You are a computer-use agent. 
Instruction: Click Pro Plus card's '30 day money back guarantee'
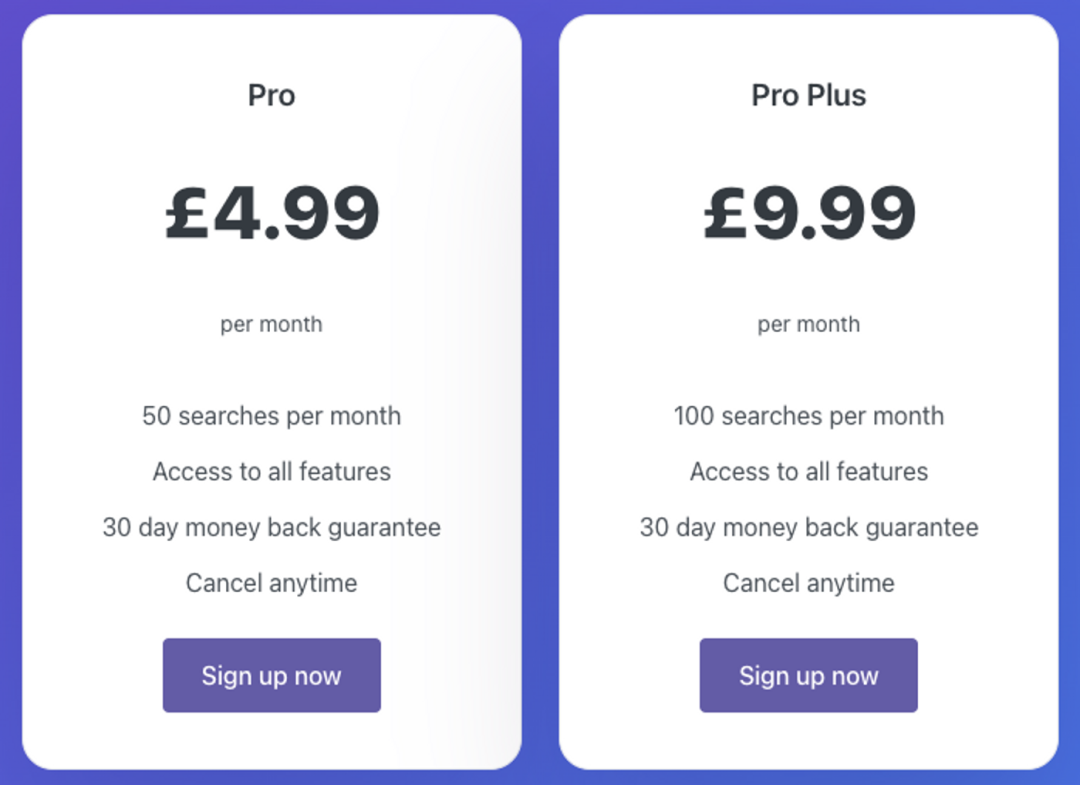[x=808, y=527]
